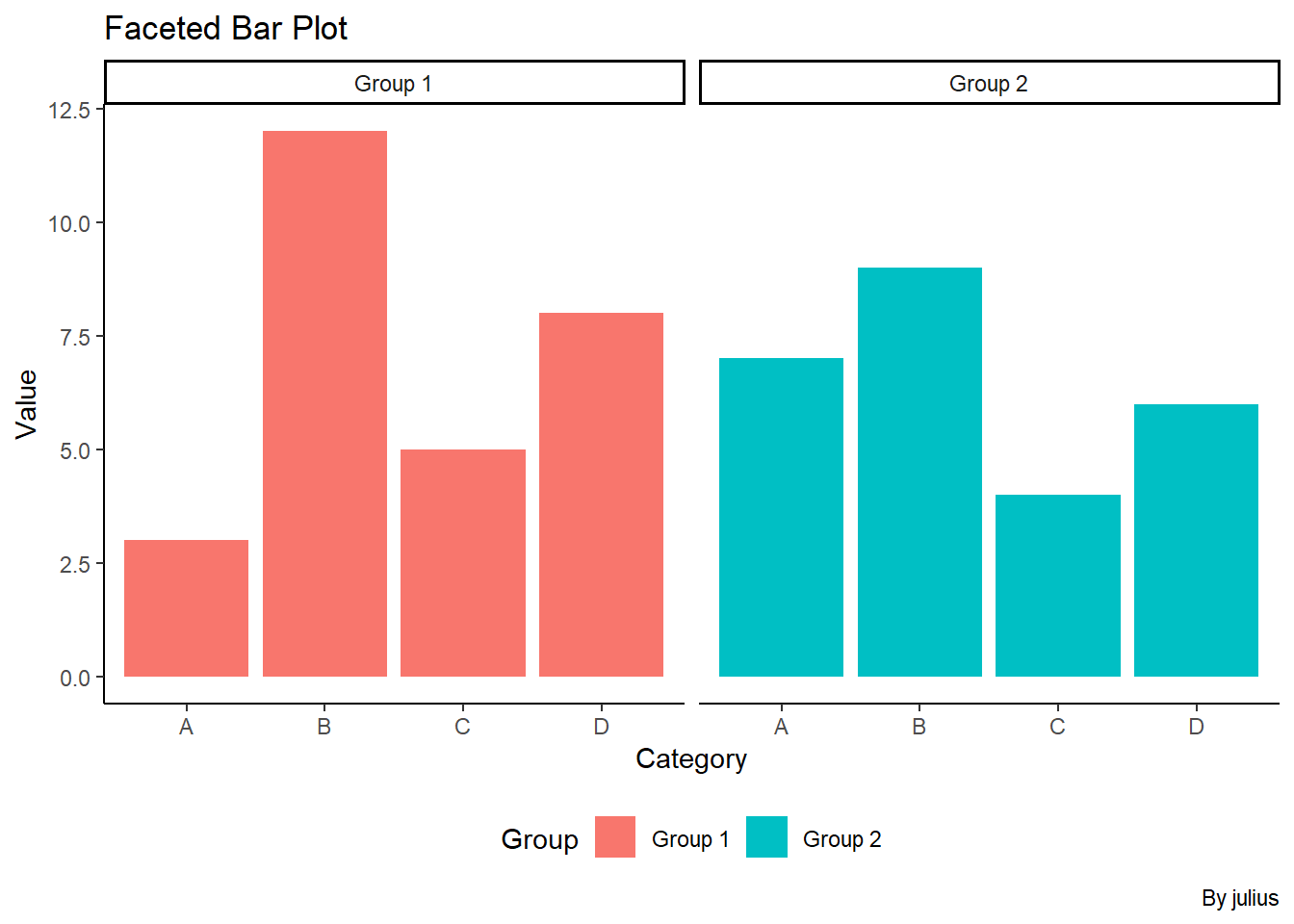Select the "Group" legend title

539,839
